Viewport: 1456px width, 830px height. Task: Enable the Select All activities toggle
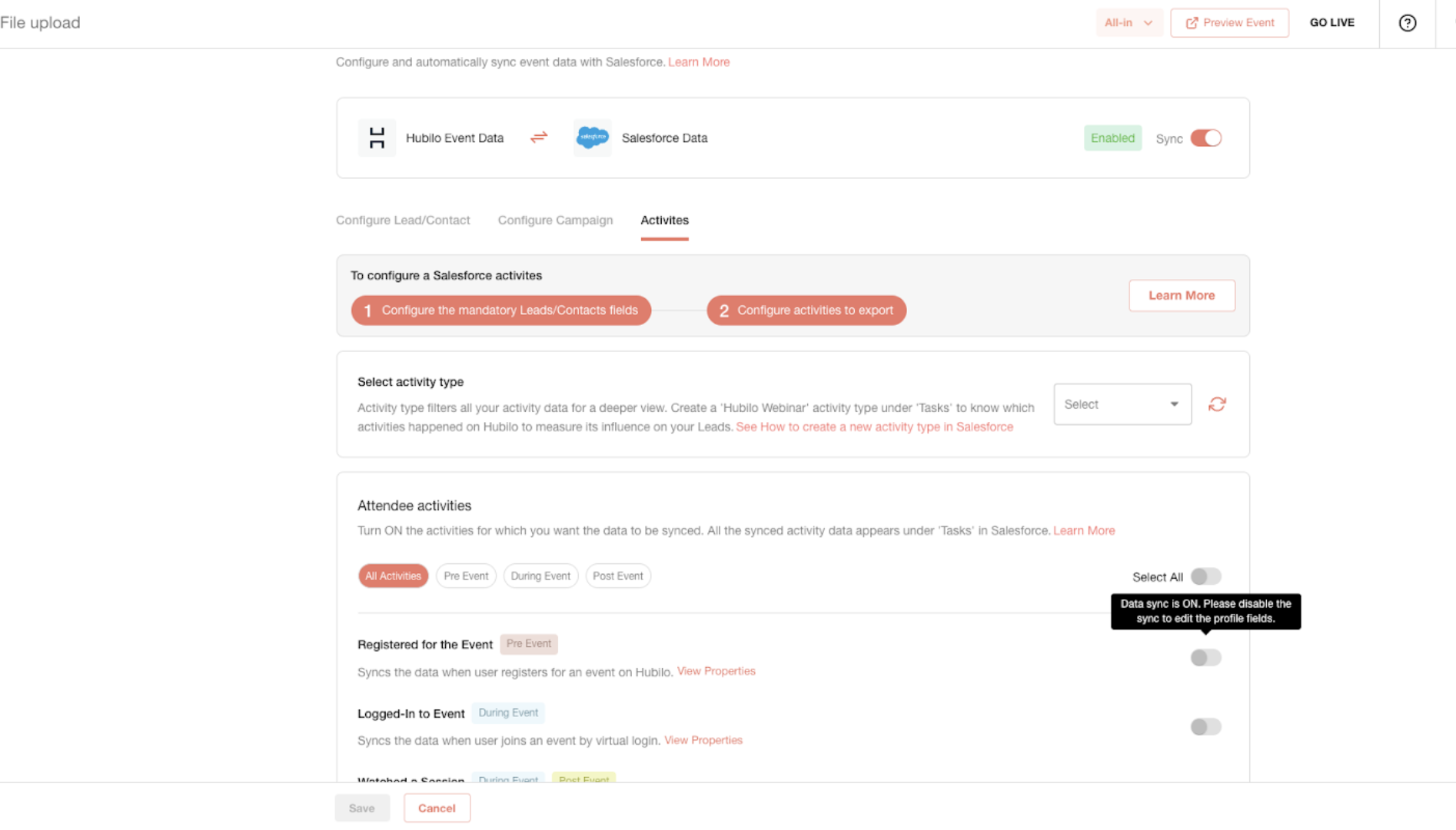point(1205,576)
